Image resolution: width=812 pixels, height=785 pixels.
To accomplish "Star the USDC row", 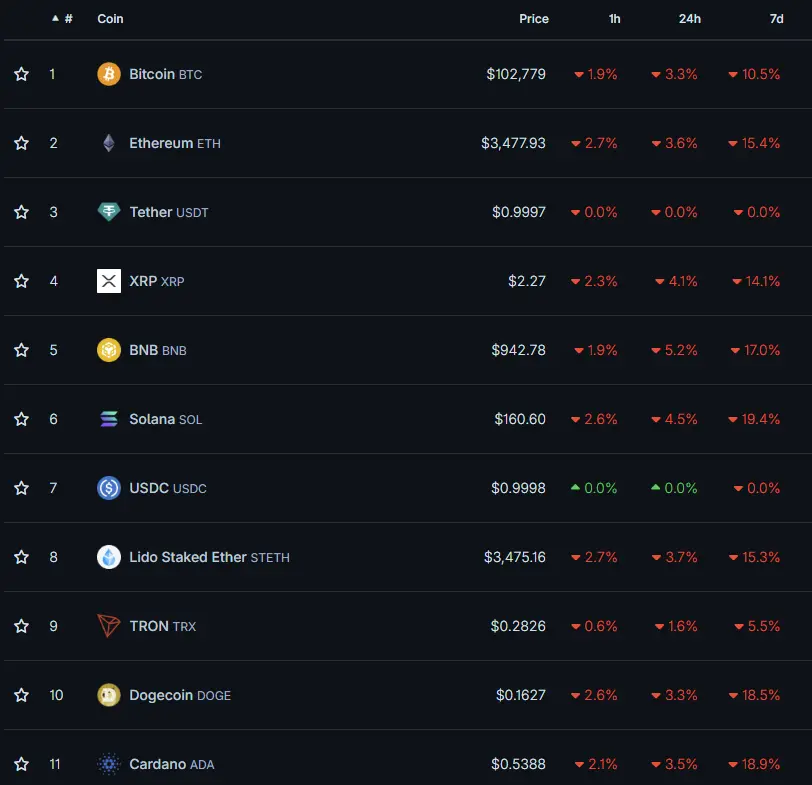I will point(21,488).
